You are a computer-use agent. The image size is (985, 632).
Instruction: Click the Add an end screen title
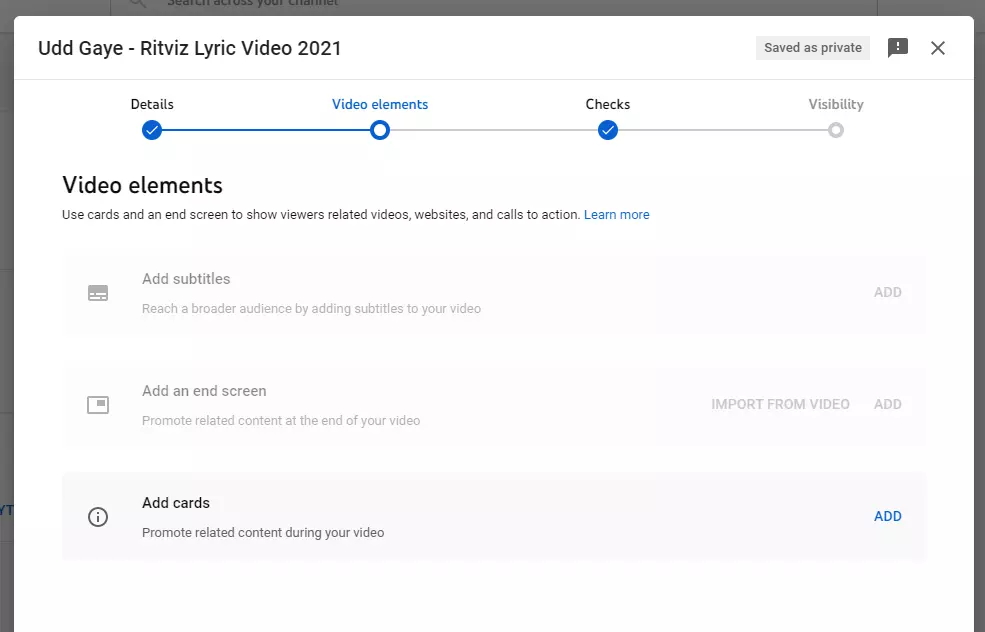[204, 391]
